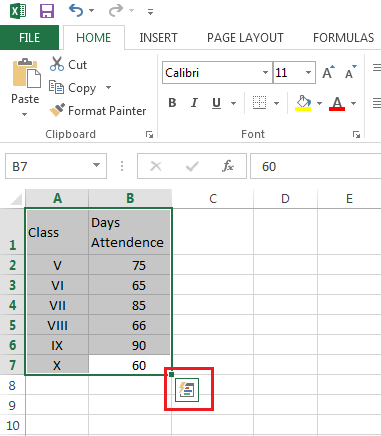Open the Undo history dropdown arrow
Image resolution: width=381 pixels, height=436 pixels.
(91, 11)
